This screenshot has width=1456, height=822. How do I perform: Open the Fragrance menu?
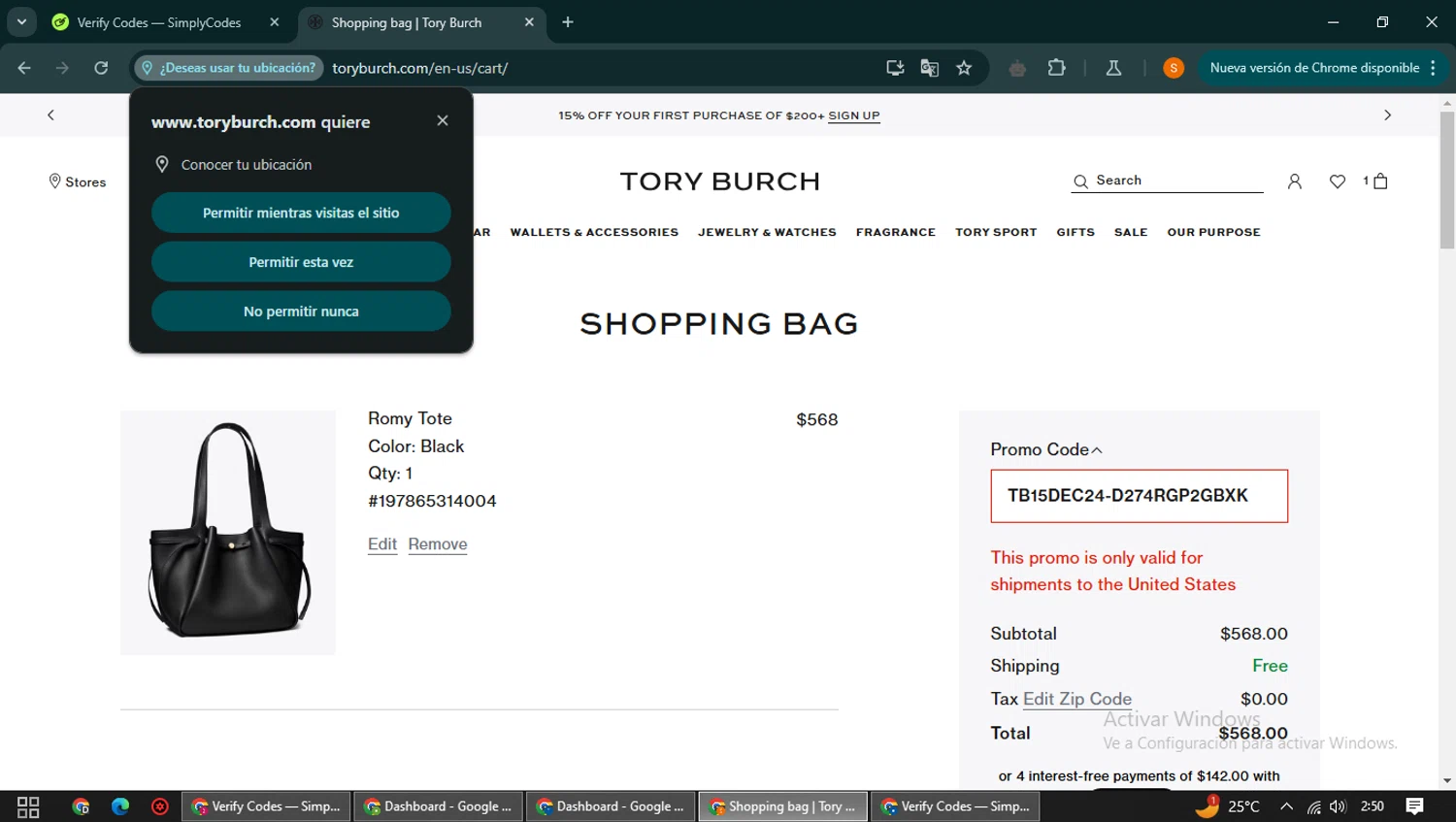pyautogui.click(x=895, y=232)
